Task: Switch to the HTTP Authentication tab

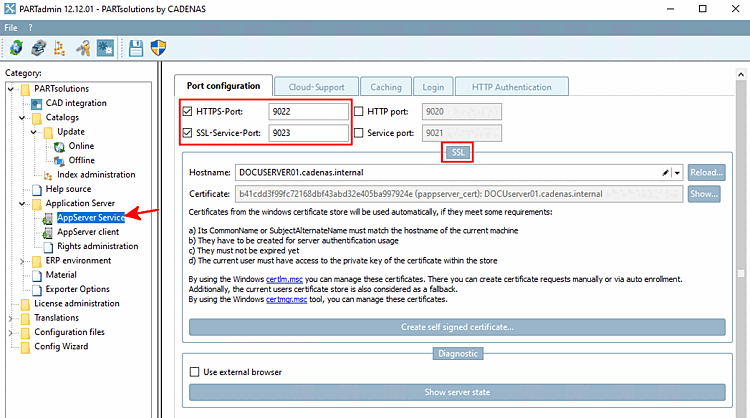Action: 511,87
